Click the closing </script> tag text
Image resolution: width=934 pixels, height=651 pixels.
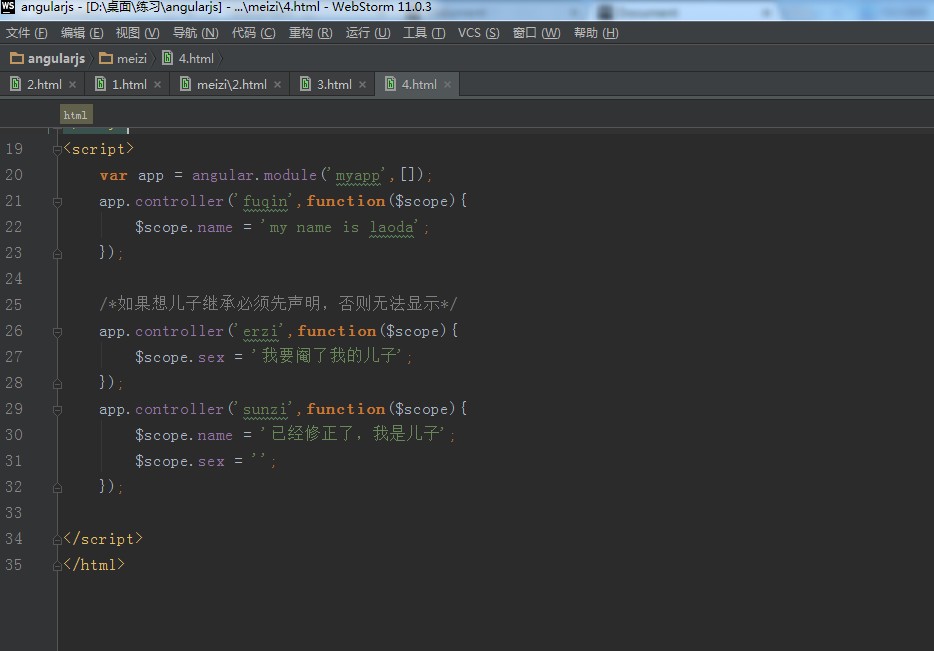[x=103, y=539]
